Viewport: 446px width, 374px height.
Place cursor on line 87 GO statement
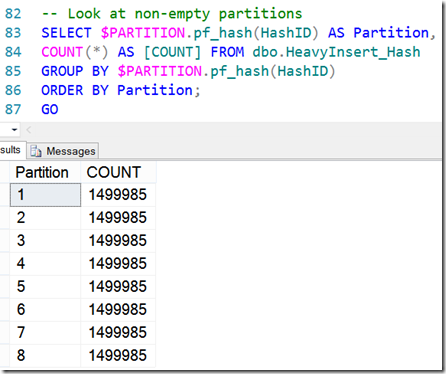pos(50,109)
